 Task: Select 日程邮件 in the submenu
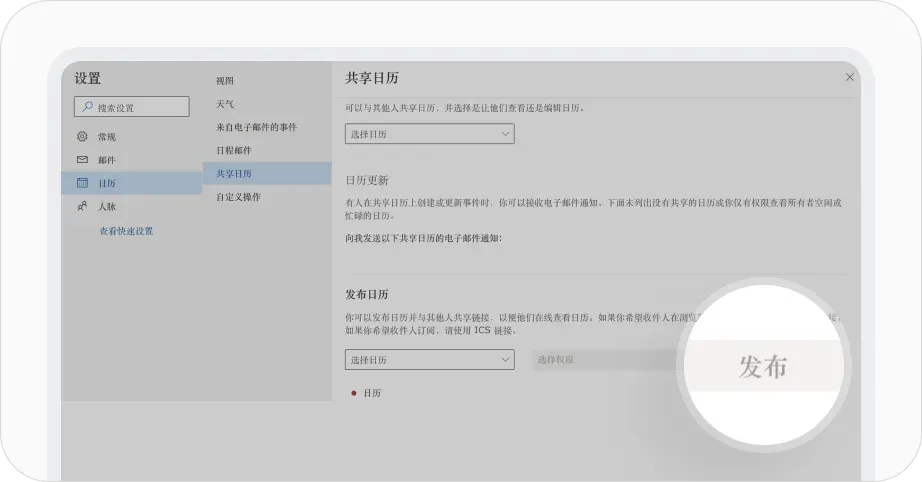[x=234, y=150]
